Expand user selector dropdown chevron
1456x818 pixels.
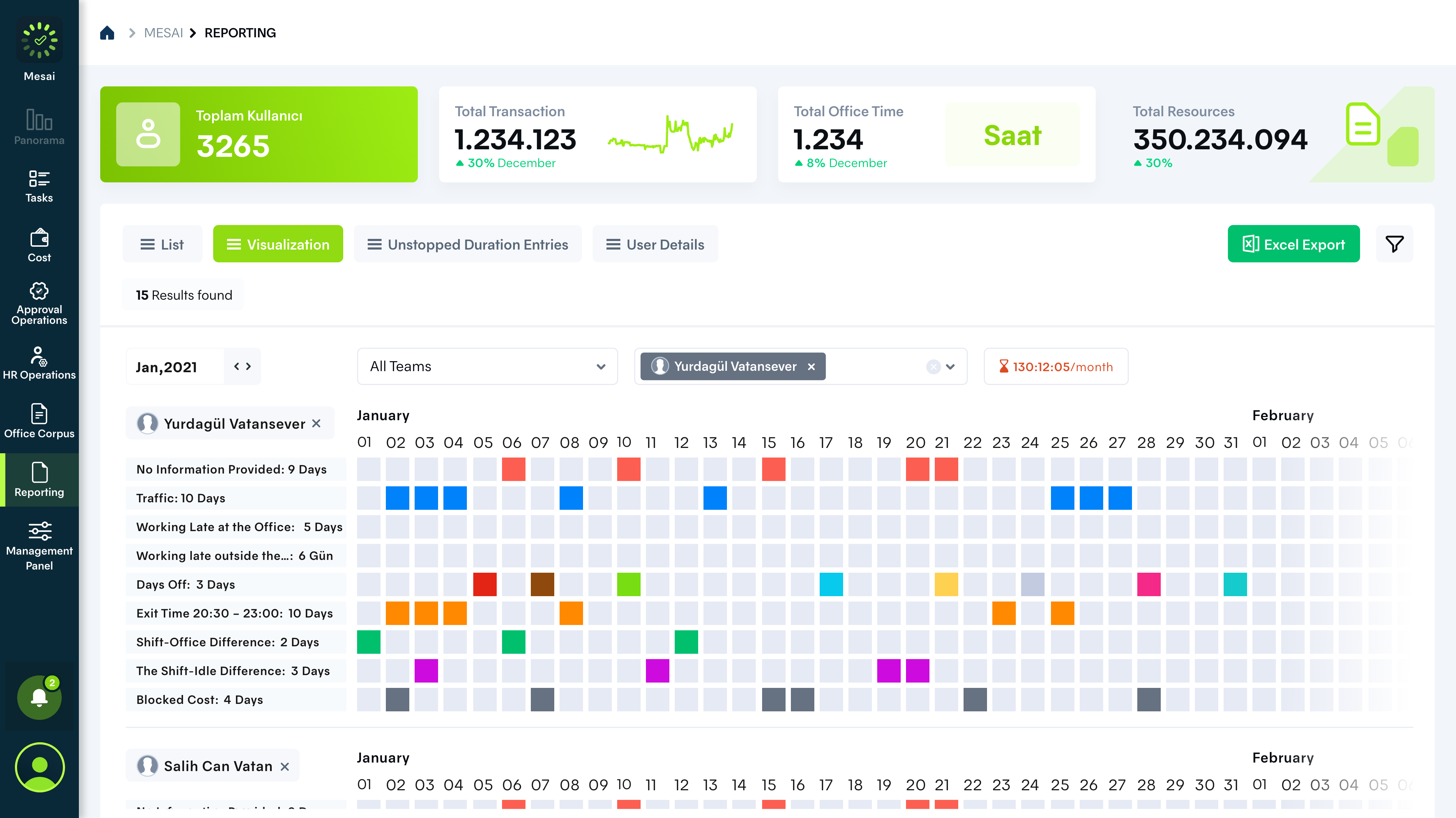950,367
